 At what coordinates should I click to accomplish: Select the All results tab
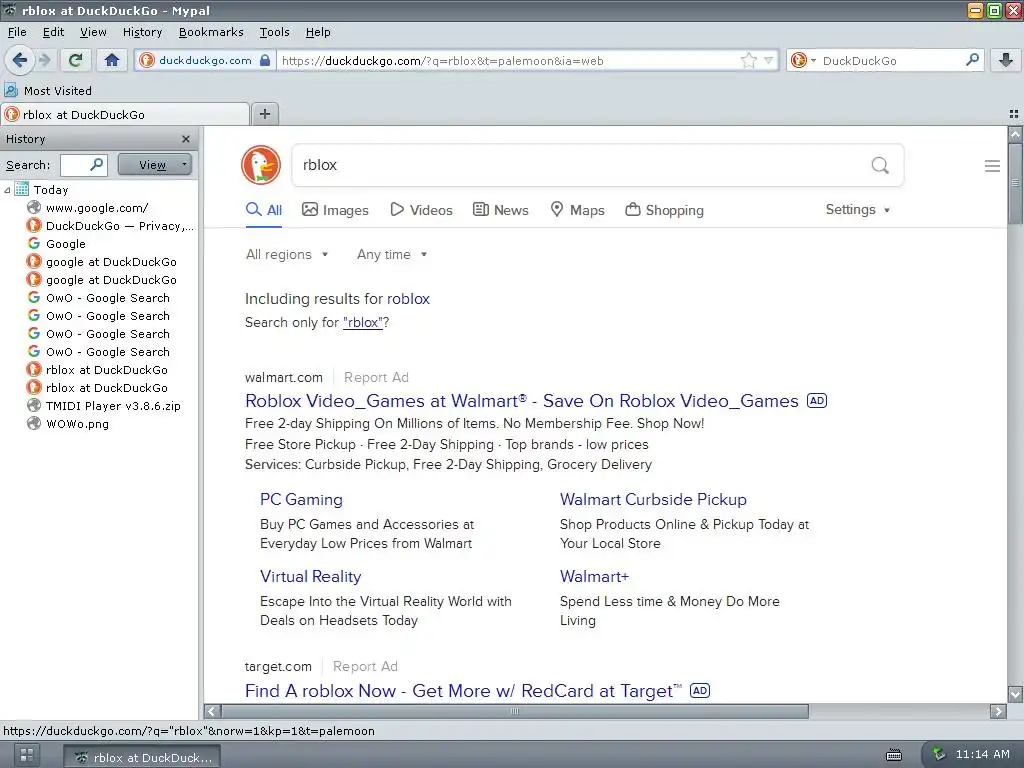coord(264,210)
